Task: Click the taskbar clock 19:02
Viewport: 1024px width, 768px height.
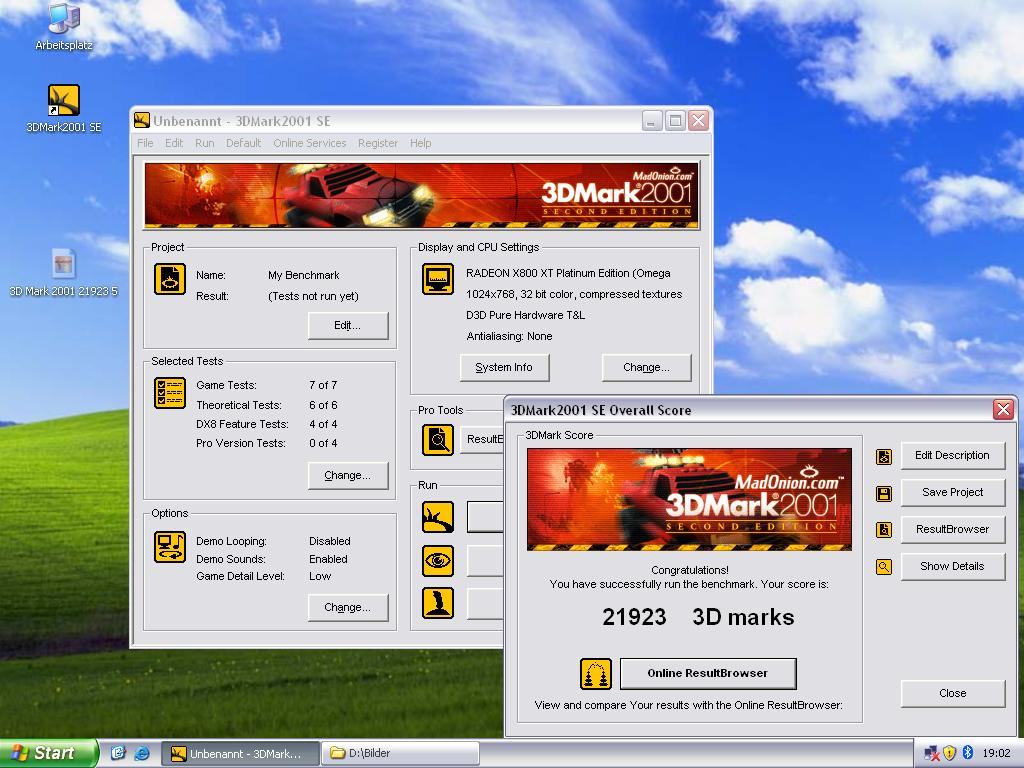Action: coord(996,754)
